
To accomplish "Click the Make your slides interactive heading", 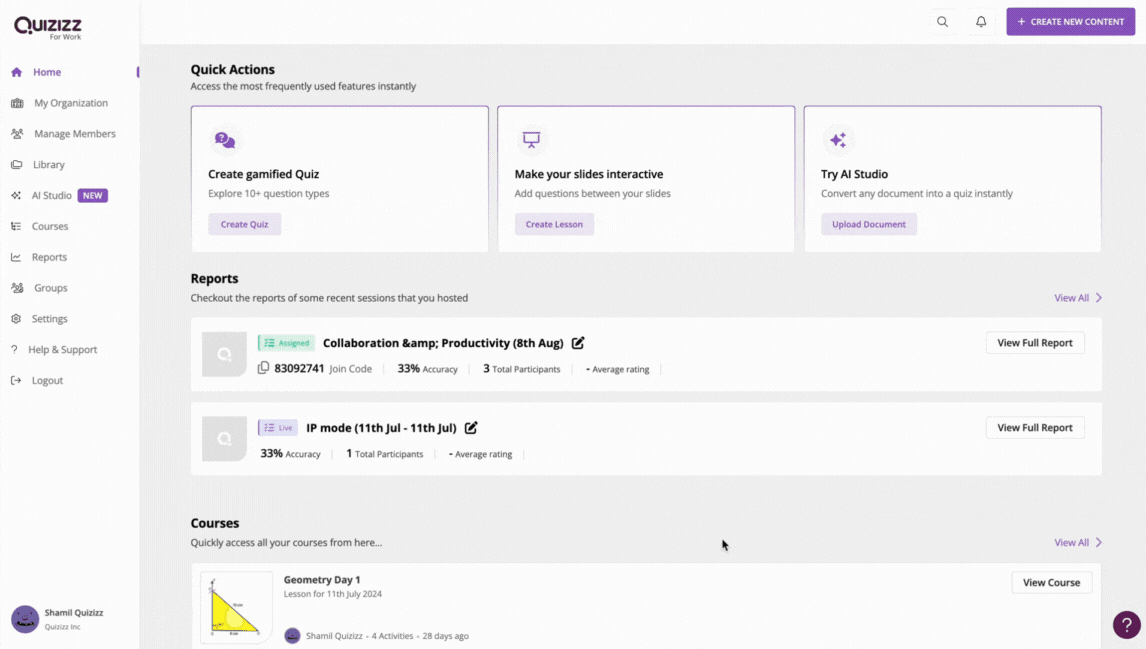I will point(589,174).
